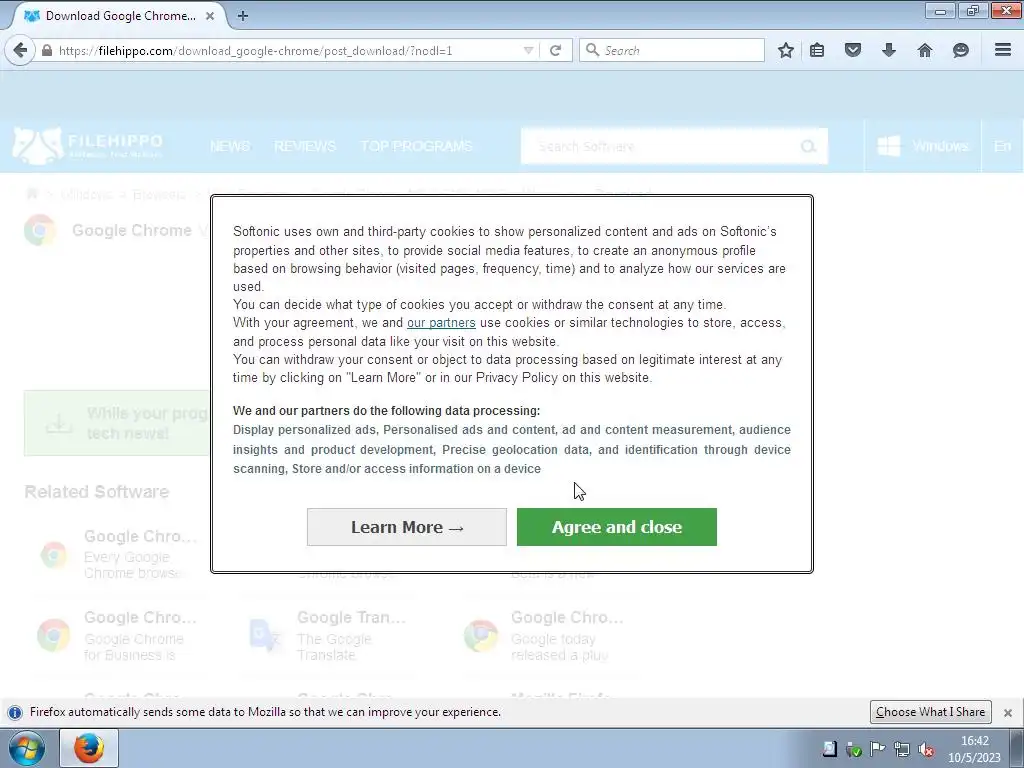
Task: Click Learn More button
Action: point(407,527)
